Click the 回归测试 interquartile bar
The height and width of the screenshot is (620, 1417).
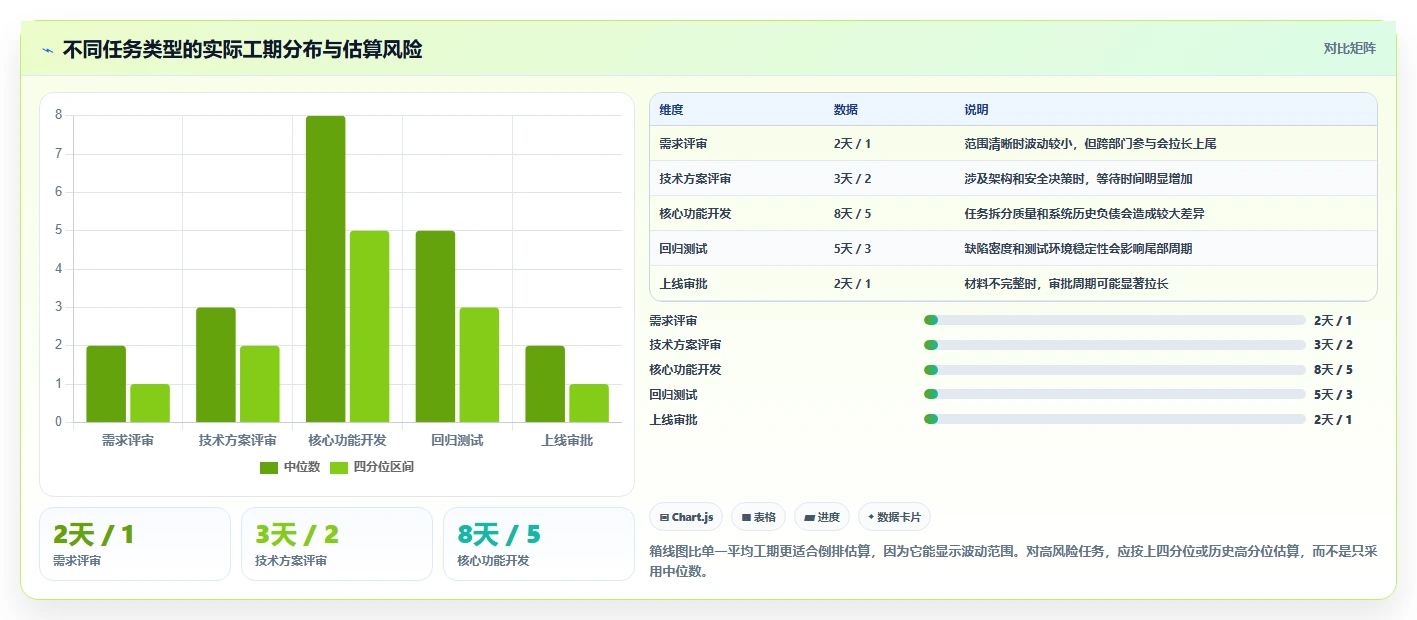tap(479, 364)
